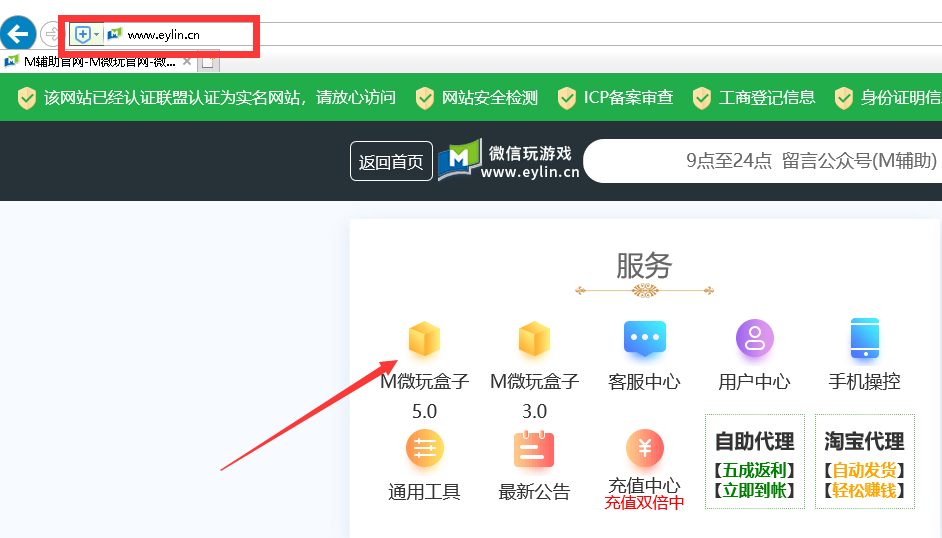Open the 充值中心 yen icon
The image size is (942, 538).
pyautogui.click(x=644, y=449)
